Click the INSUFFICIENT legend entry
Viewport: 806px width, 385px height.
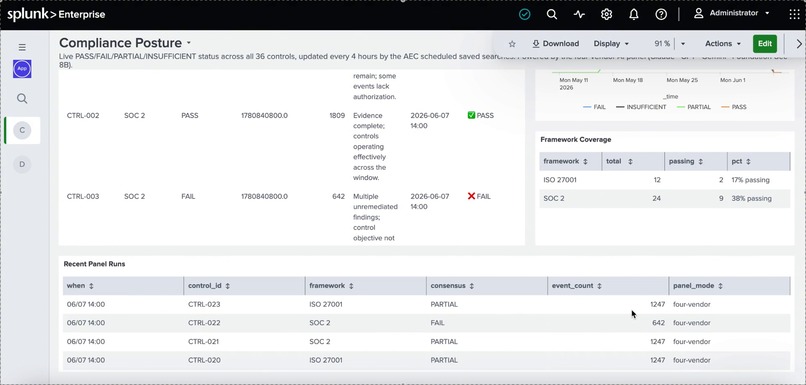coord(640,107)
